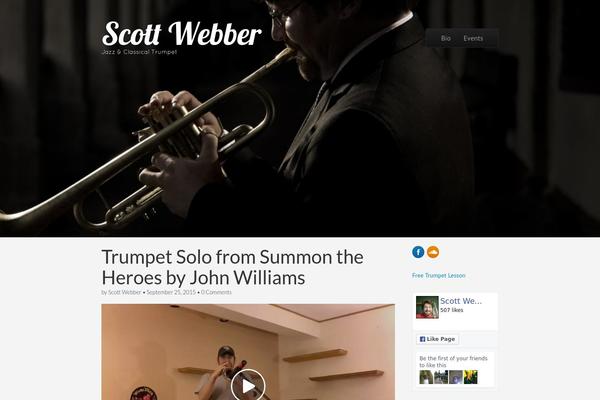The image size is (600, 400).
Task: Select the second friend thumbnail in the Facebook widget
Action: coord(441,377)
